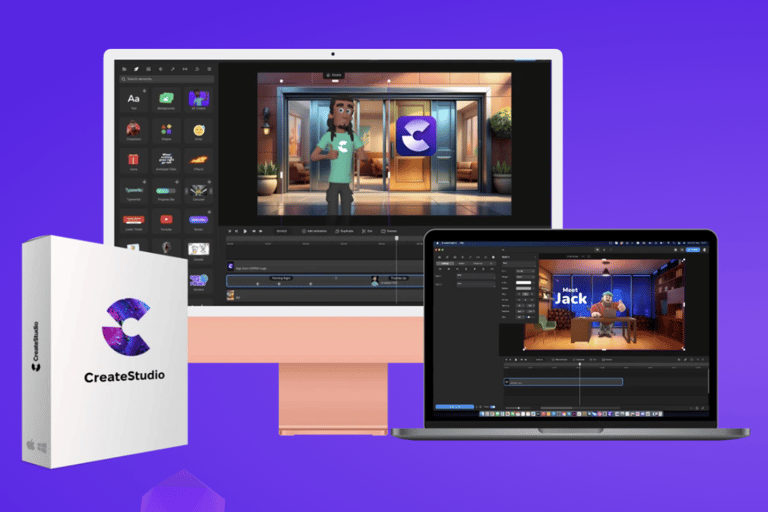
Task: Open the Emoji category on iMac screen
Action: [198, 130]
